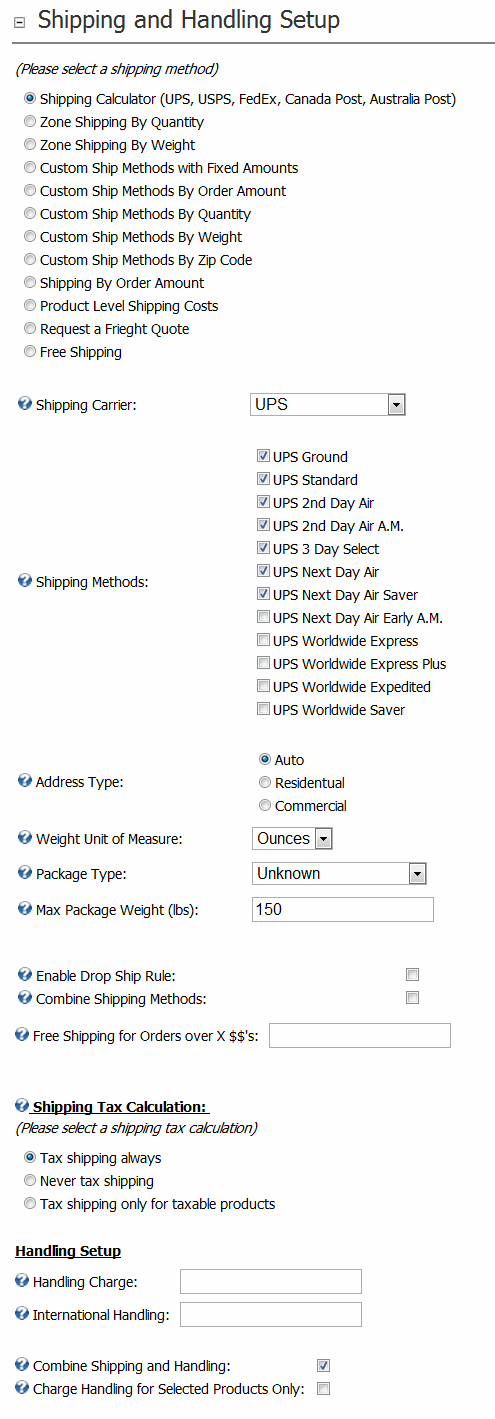This screenshot has width=495, height=1419.
Task: Collapse the Shipping and Handling Setup section
Action: (19, 22)
